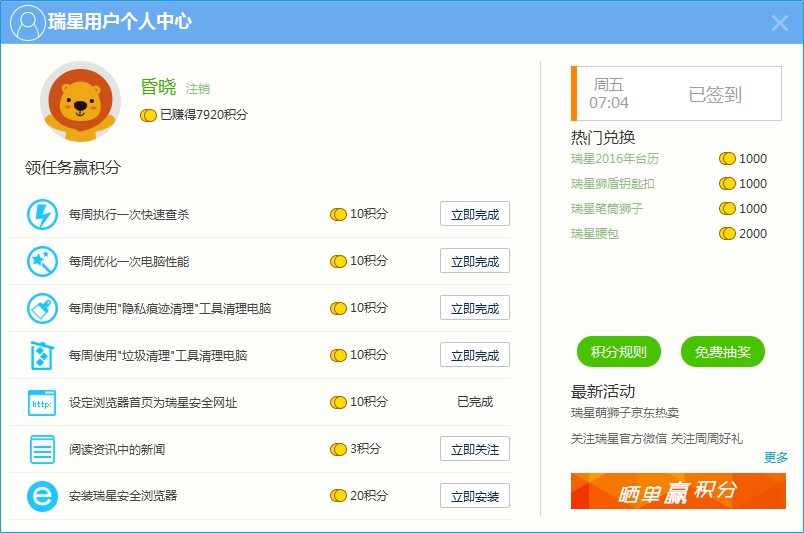Click the privacy trace cleaning brush icon
This screenshot has height=533, width=804.
tap(42, 308)
